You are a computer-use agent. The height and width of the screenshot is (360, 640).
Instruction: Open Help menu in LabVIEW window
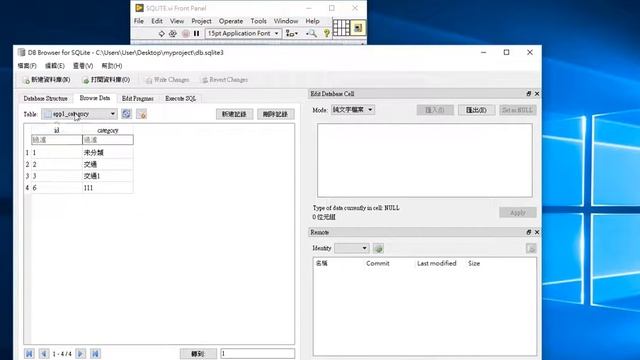coord(312,21)
